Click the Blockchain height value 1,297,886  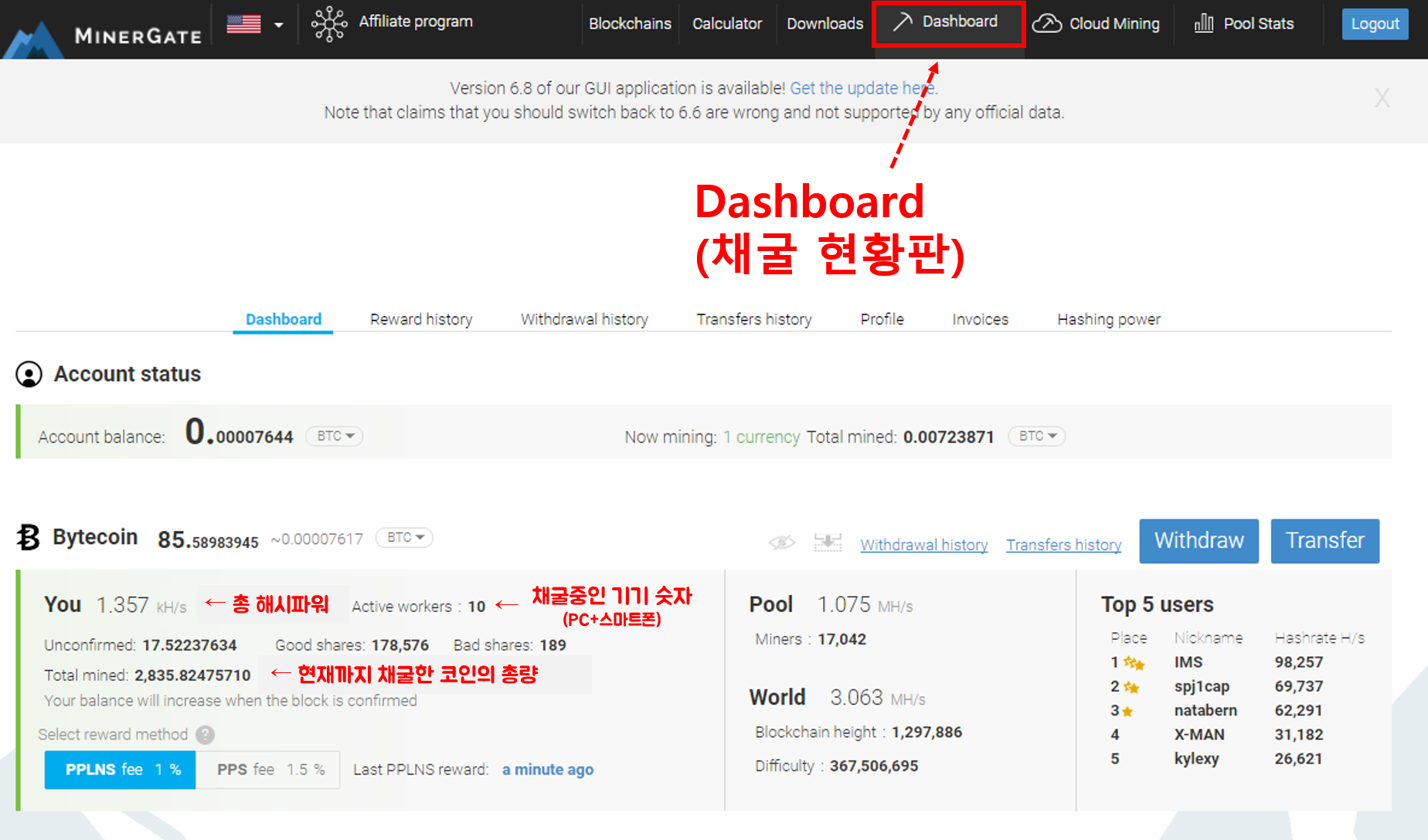(x=927, y=732)
